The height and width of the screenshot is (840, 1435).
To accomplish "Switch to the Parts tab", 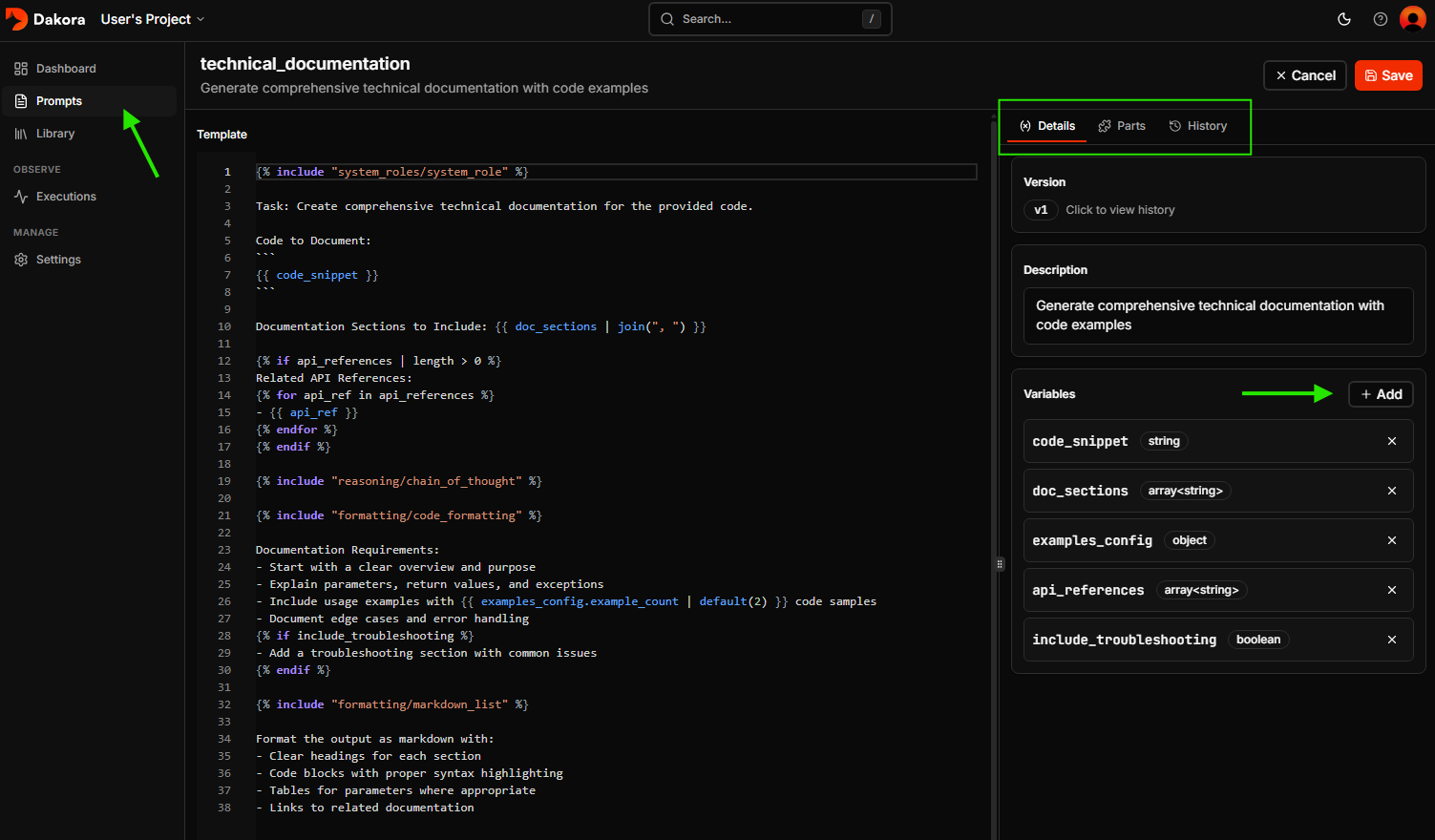I will [x=1122, y=126].
